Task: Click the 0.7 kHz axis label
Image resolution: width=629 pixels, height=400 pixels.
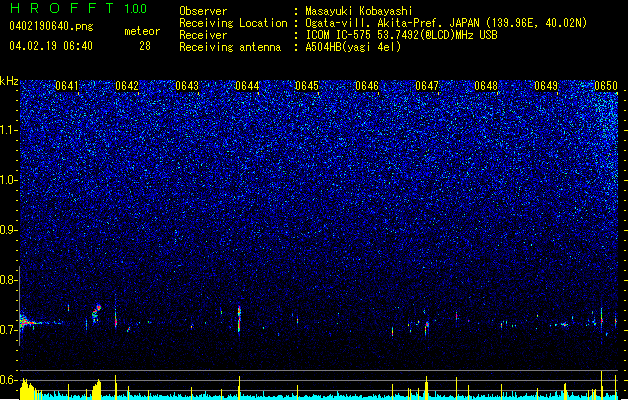Action: point(7,330)
